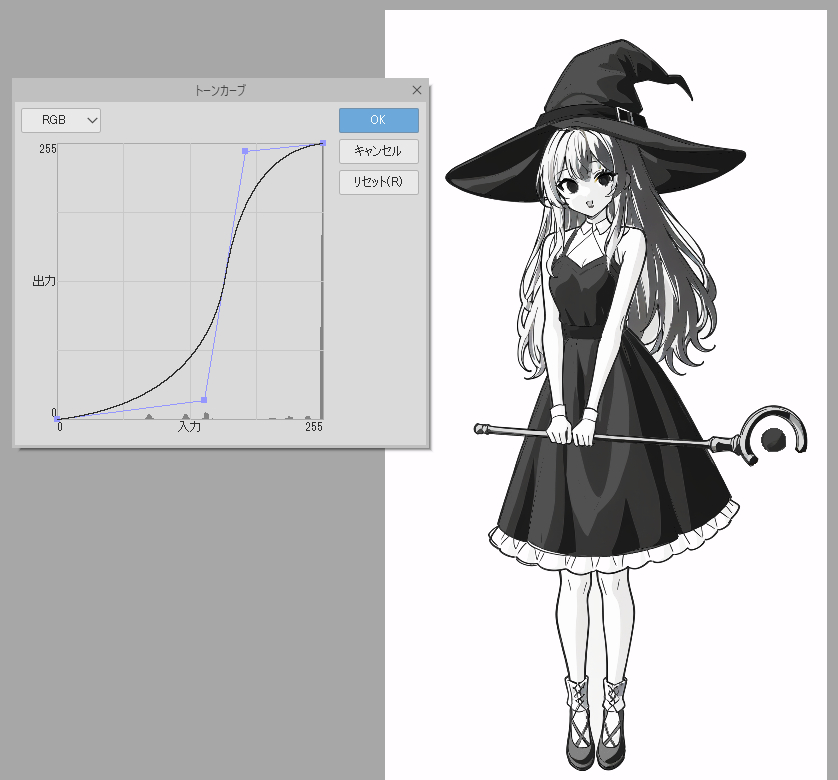Close the トーンカーブ dialog

click(417, 90)
